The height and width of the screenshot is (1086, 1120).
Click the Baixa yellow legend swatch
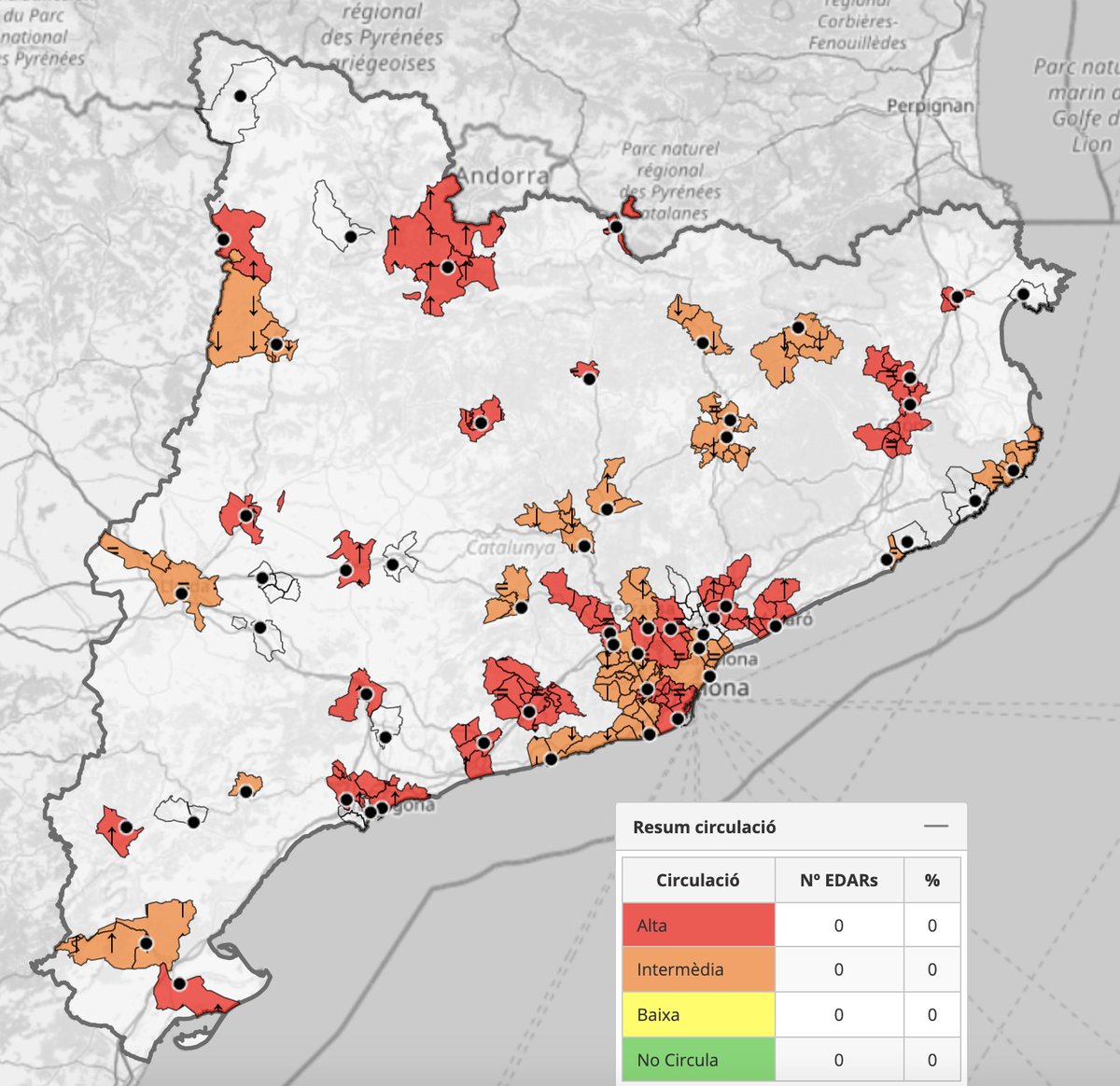699,1015
